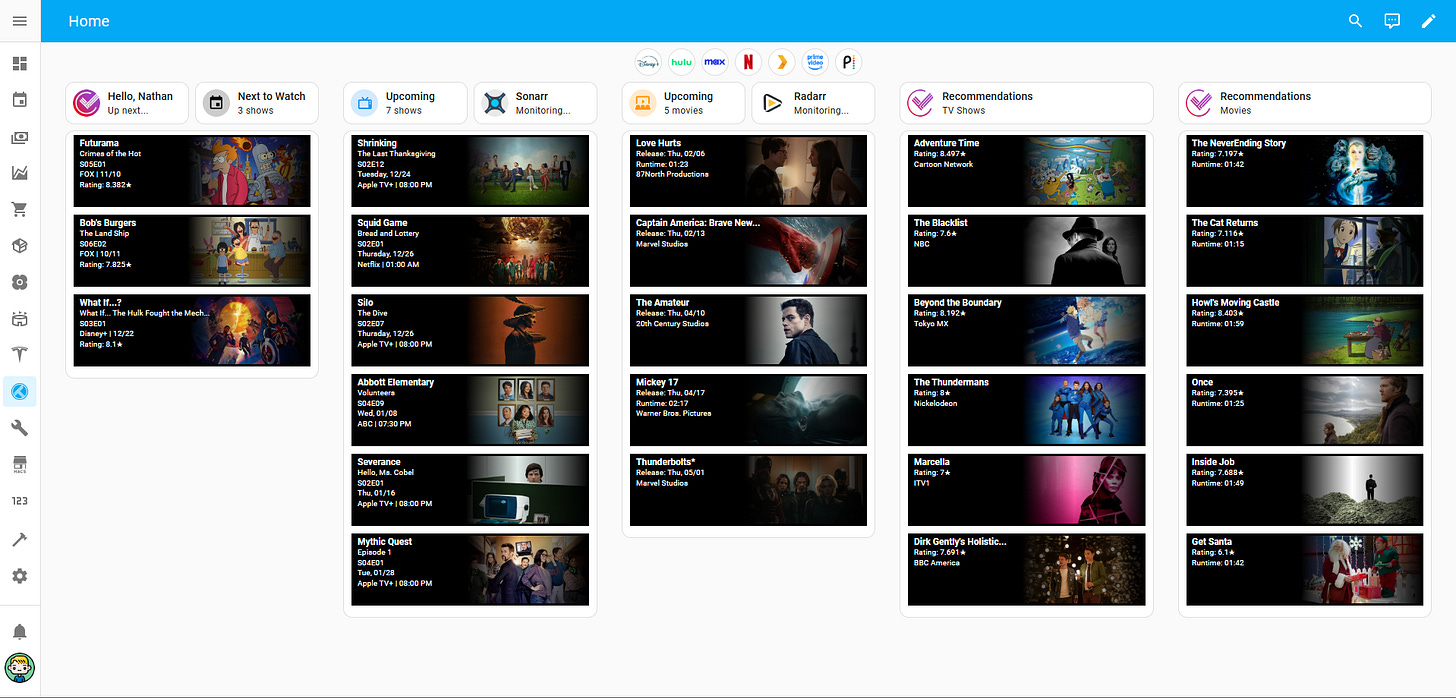The height and width of the screenshot is (698, 1456).
Task: Open the shopping cart sidebar icon
Action: (20, 210)
